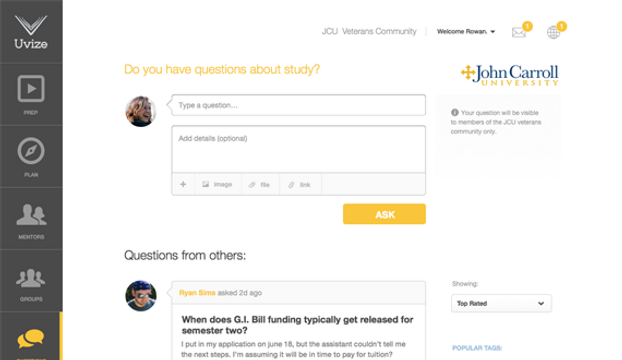Open the Groups section
622x360 pixels.
pyautogui.click(x=31, y=281)
